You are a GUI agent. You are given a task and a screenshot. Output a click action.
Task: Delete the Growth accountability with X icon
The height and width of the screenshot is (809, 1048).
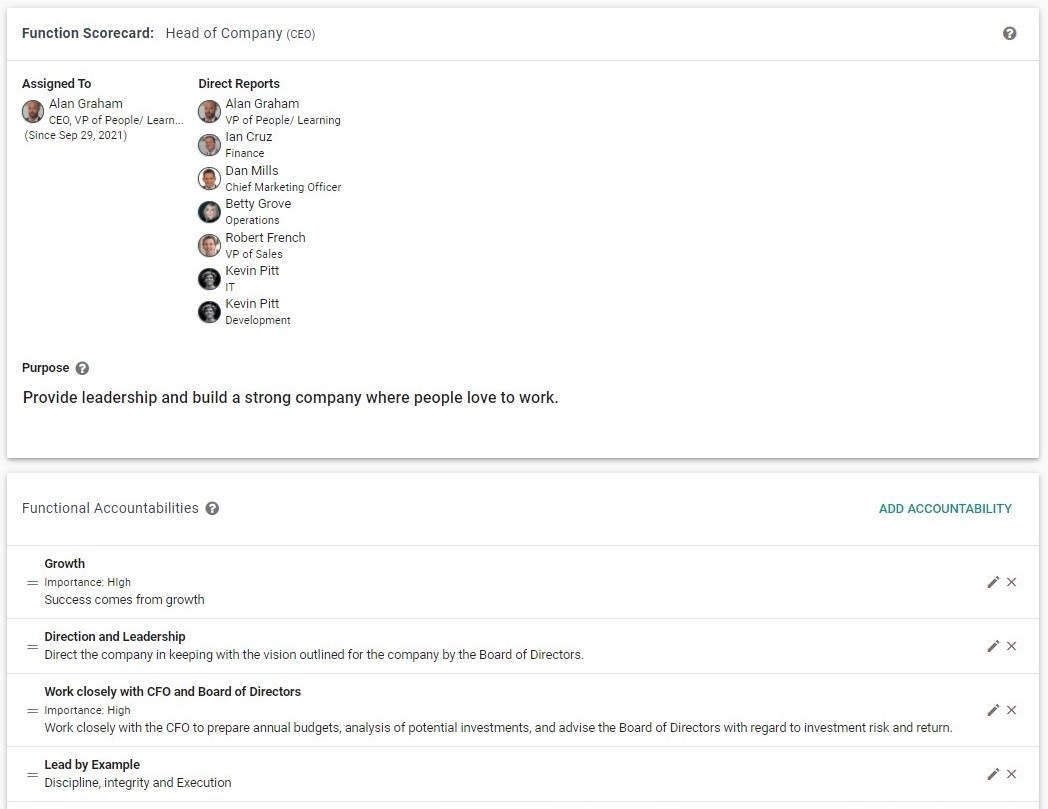pos(1011,582)
